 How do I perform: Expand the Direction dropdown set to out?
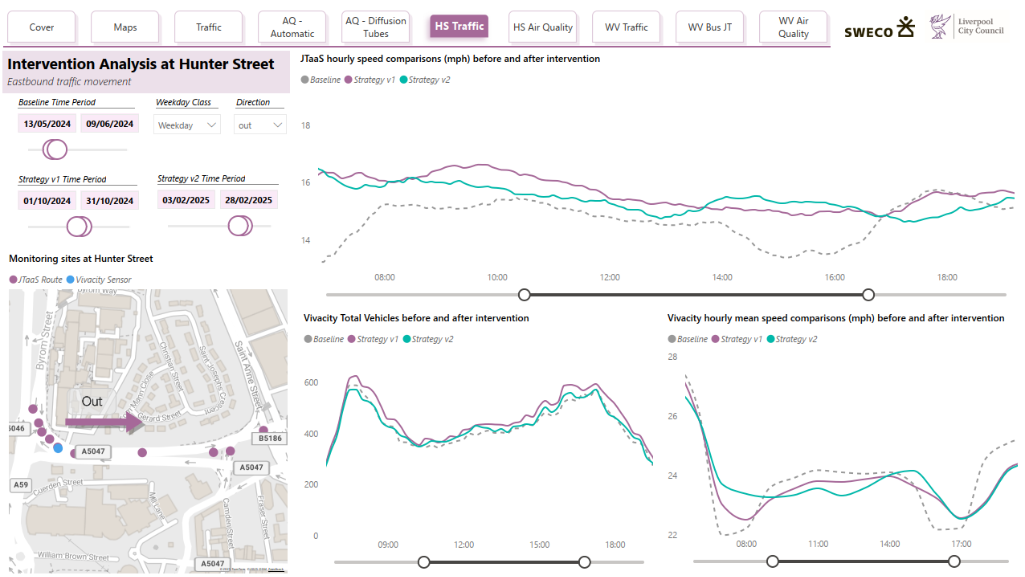pyautogui.click(x=260, y=125)
